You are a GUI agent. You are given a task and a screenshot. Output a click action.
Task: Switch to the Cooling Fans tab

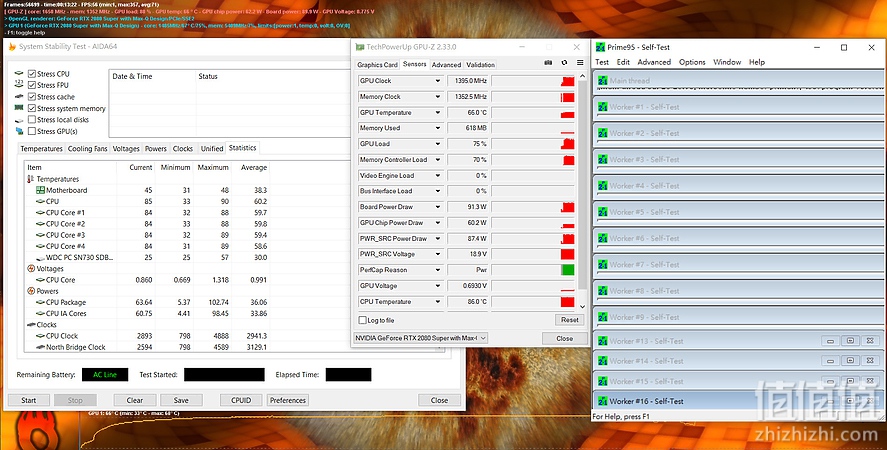click(x=87, y=149)
